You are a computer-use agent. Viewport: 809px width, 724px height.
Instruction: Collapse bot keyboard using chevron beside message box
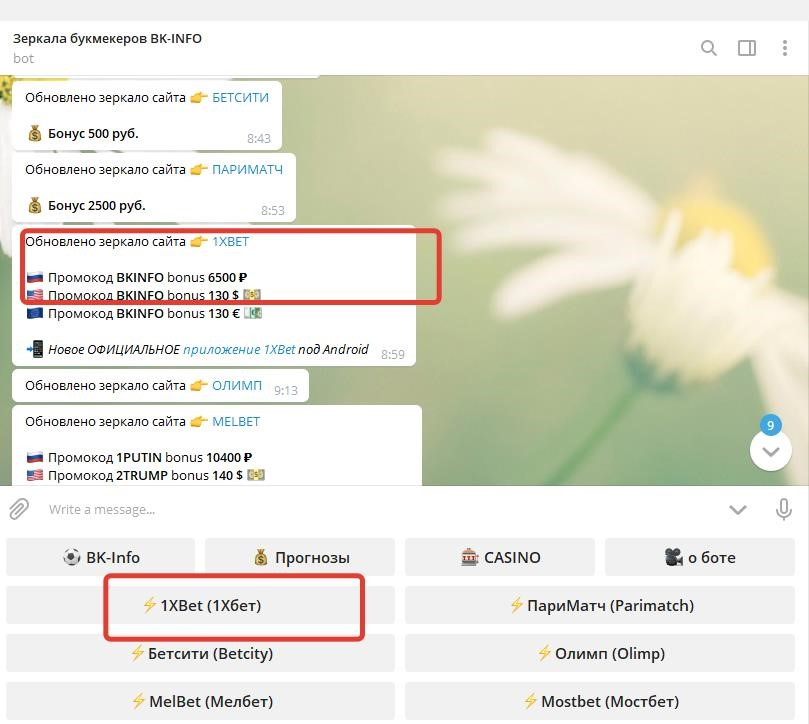point(738,510)
